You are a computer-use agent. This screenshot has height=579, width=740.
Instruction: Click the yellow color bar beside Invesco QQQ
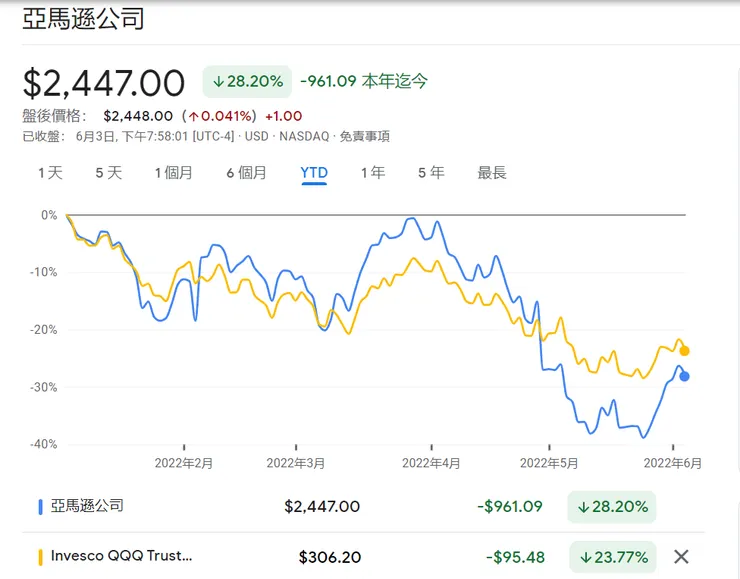(x=41, y=557)
